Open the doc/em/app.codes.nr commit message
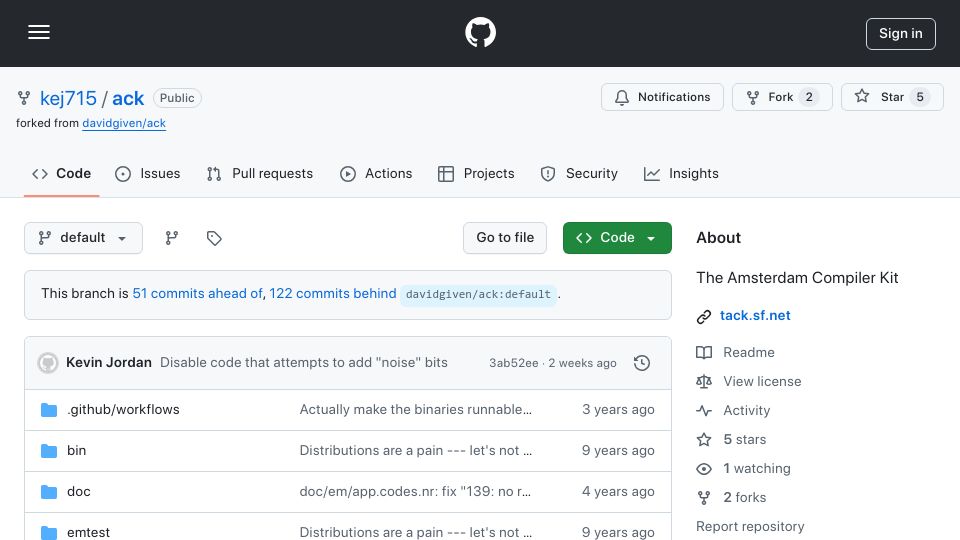The width and height of the screenshot is (960, 540). point(415,492)
